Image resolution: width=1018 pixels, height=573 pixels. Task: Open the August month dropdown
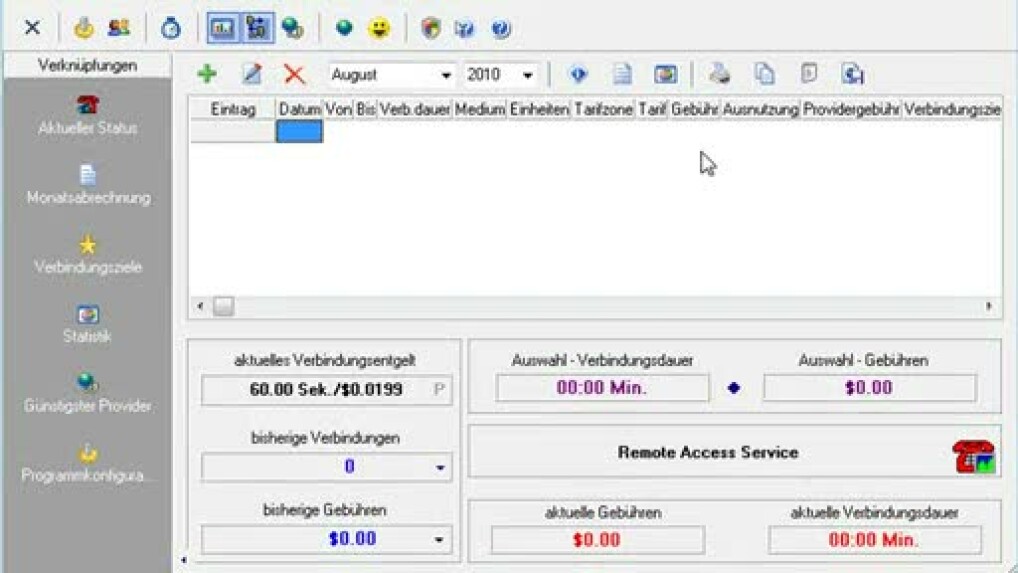(x=446, y=75)
